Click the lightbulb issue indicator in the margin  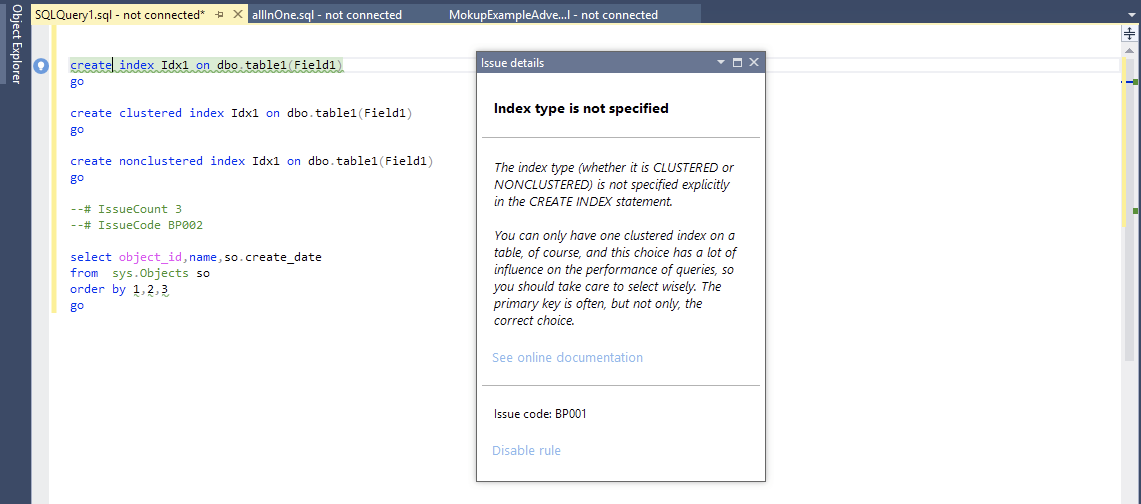41,66
